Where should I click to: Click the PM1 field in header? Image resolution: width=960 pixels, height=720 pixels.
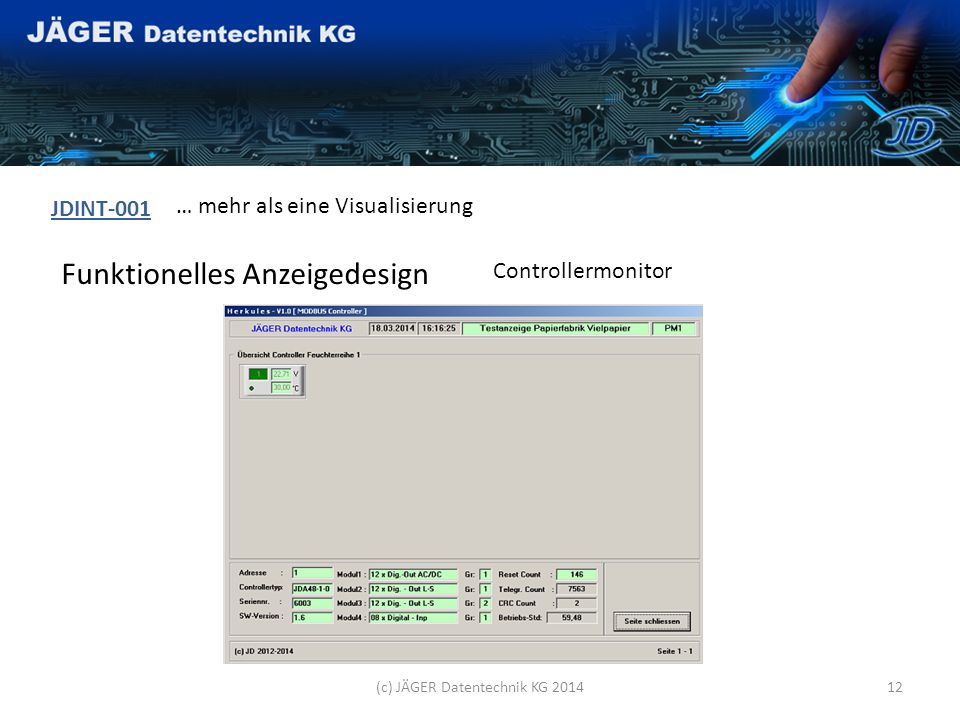point(673,329)
